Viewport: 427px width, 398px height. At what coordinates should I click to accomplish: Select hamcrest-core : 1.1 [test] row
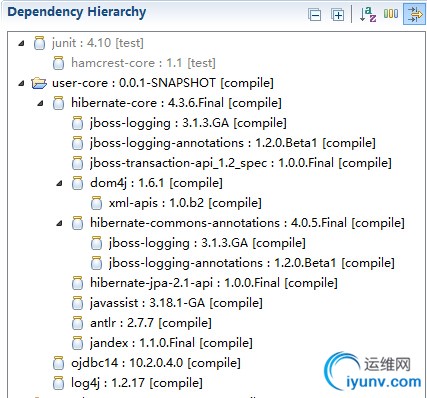(143, 63)
